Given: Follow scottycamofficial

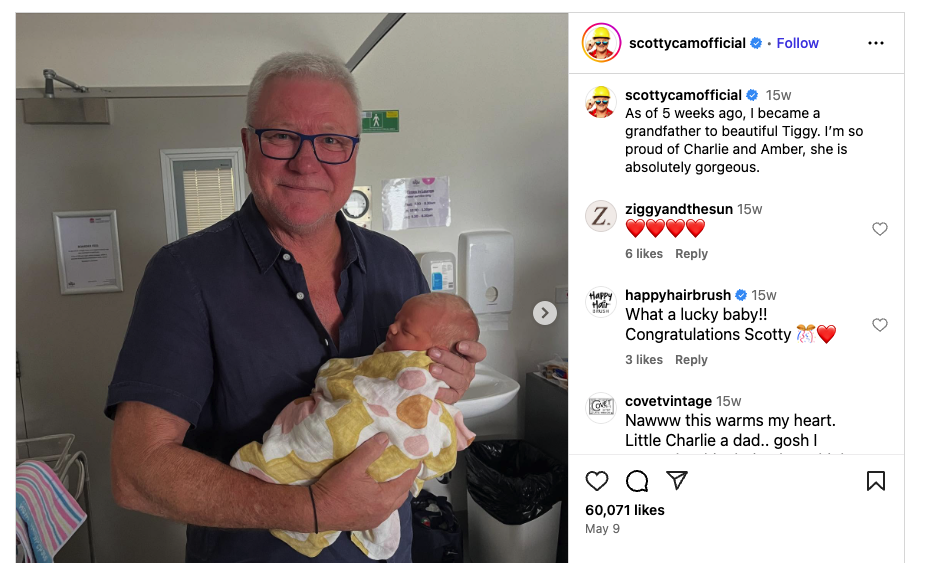Looking at the screenshot, I should click(797, 43).
